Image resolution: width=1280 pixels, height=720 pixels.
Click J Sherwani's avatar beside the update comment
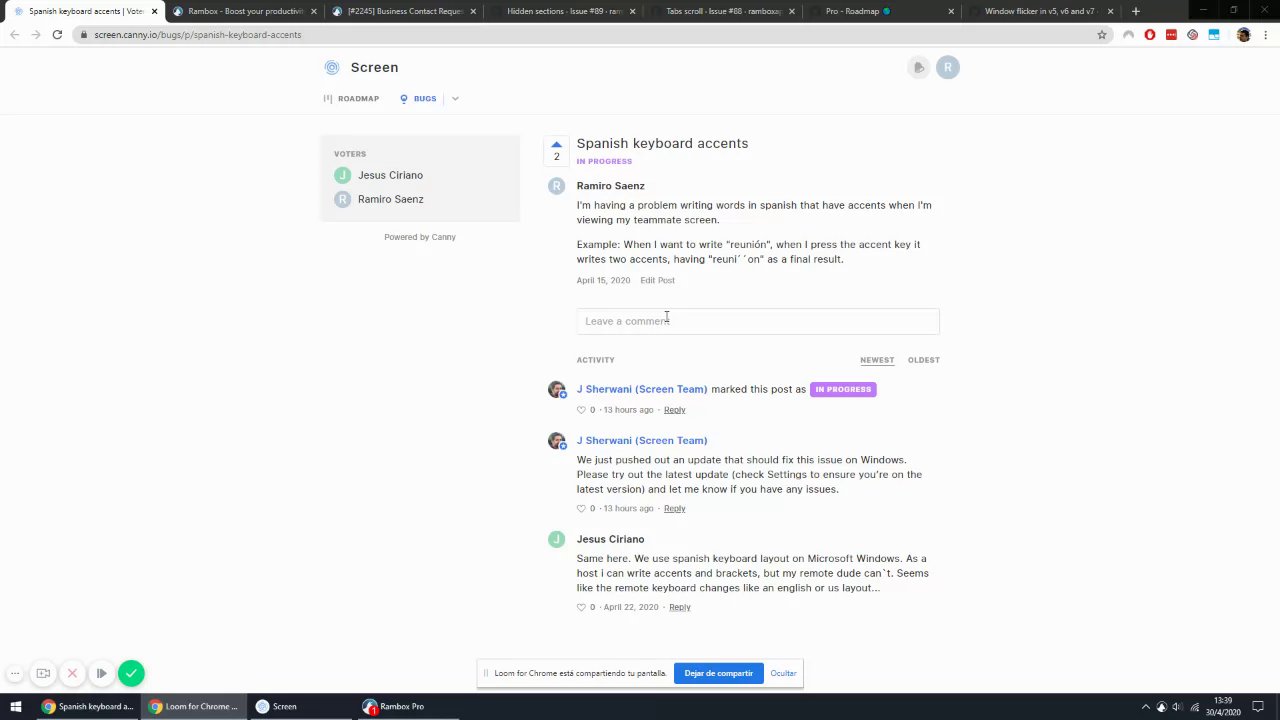coord(557,441)
